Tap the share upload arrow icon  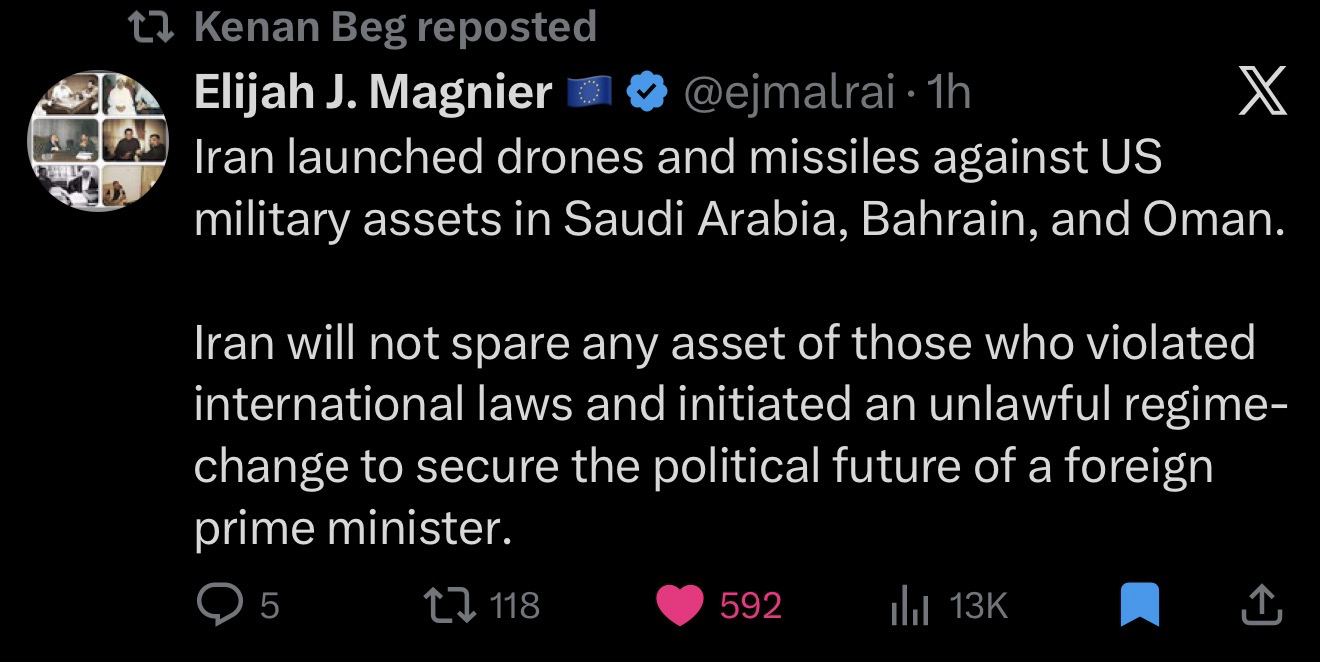point(1262,604)
